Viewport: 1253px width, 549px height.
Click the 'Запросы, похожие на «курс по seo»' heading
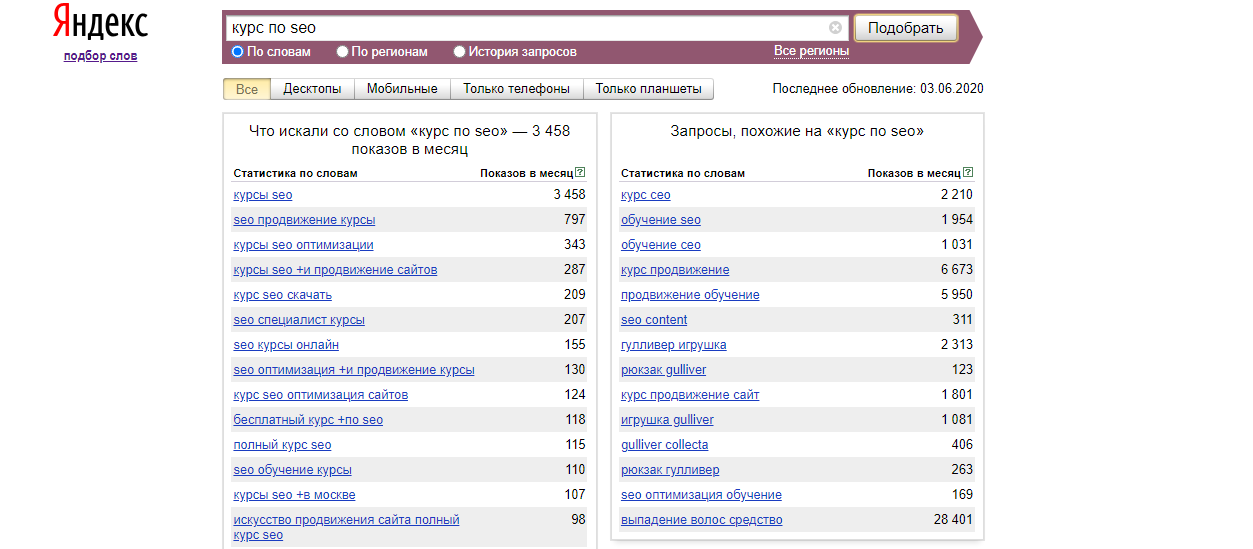(797, 131)
